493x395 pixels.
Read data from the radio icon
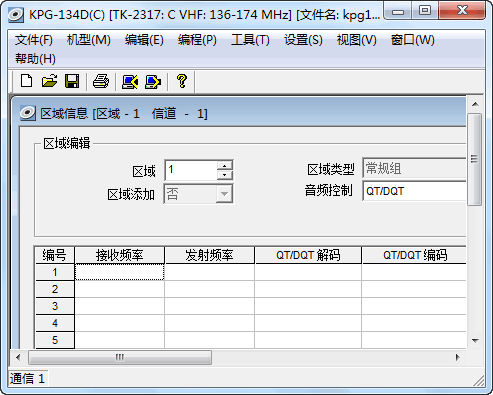pyautogui.click(x=130, y=82)
